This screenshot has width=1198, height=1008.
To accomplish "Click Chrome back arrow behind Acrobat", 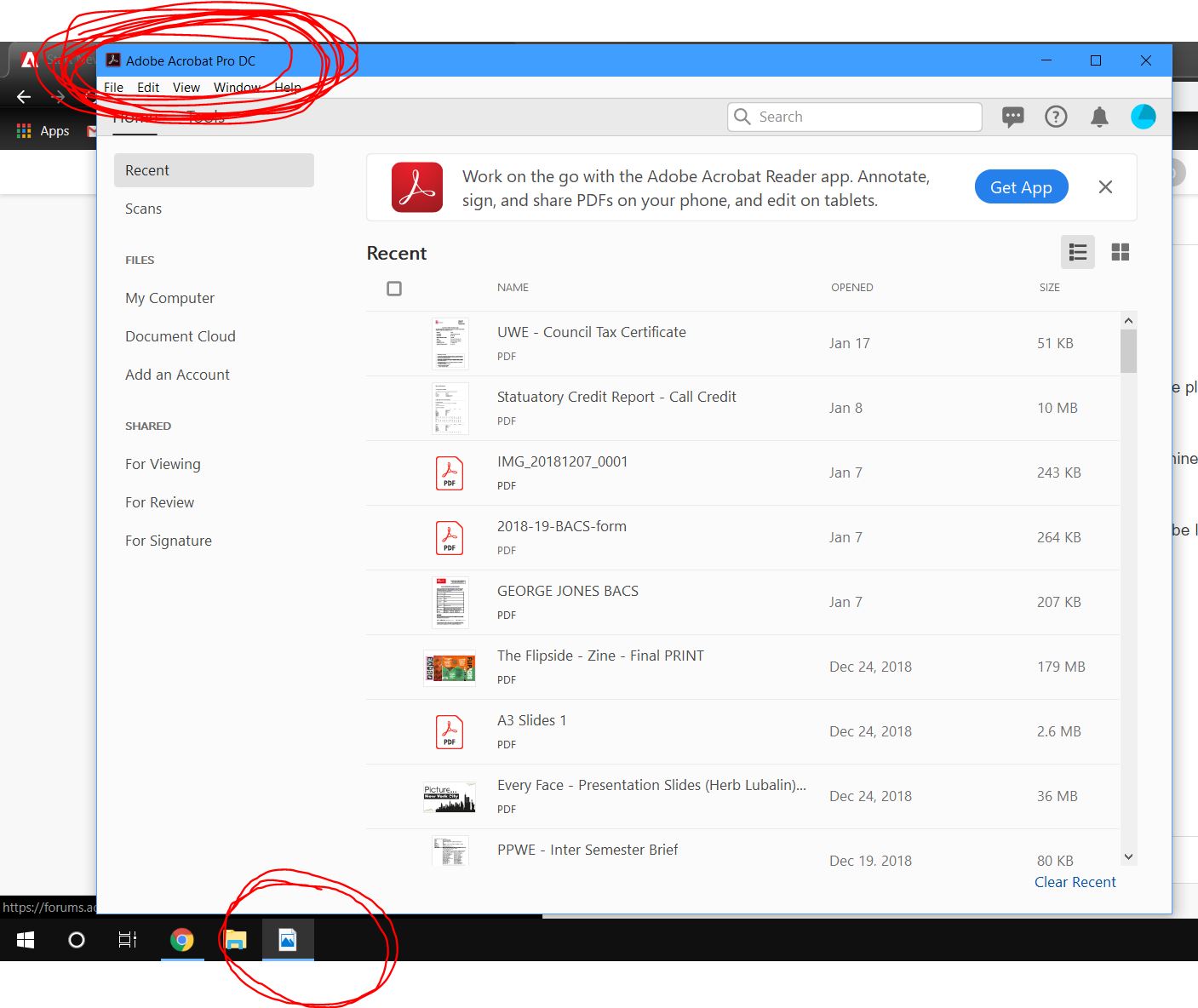I will (24, 97).
